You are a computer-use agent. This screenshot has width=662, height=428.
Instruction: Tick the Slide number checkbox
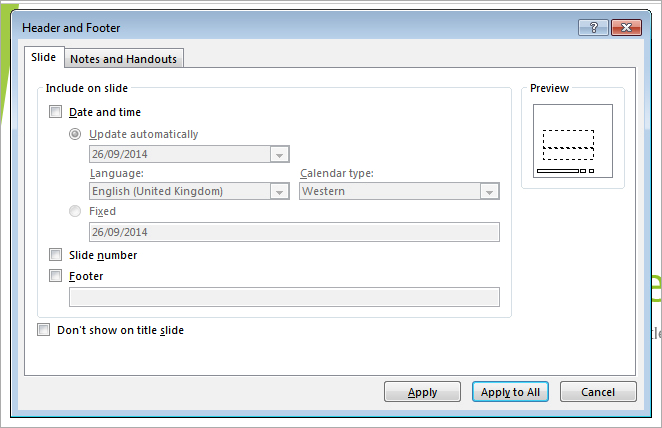coord(55,255)
